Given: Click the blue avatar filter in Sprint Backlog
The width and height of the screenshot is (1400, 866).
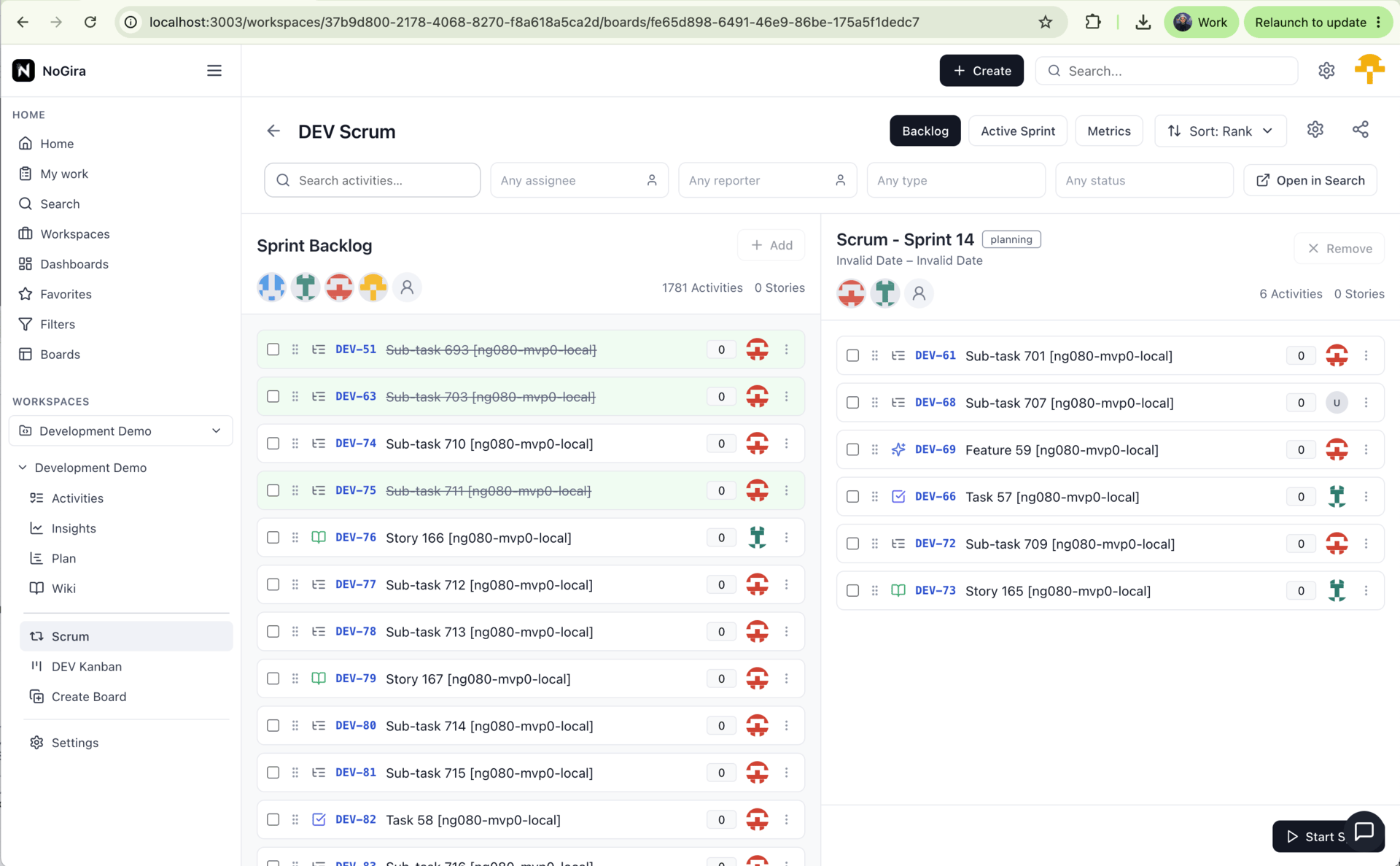Looking at the screenshot, I should [272, 287].
